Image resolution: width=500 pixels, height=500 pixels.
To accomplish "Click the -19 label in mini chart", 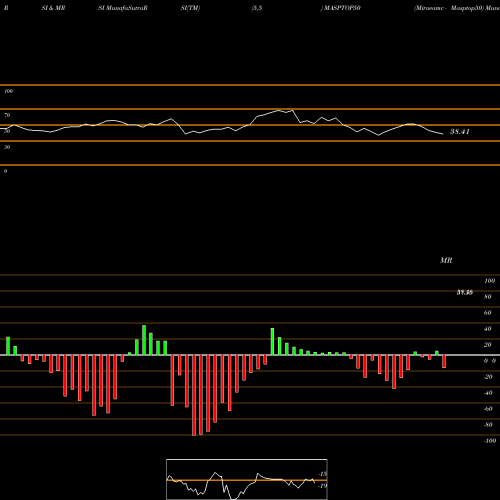I will pyautogui.click(x=322, y=486).
